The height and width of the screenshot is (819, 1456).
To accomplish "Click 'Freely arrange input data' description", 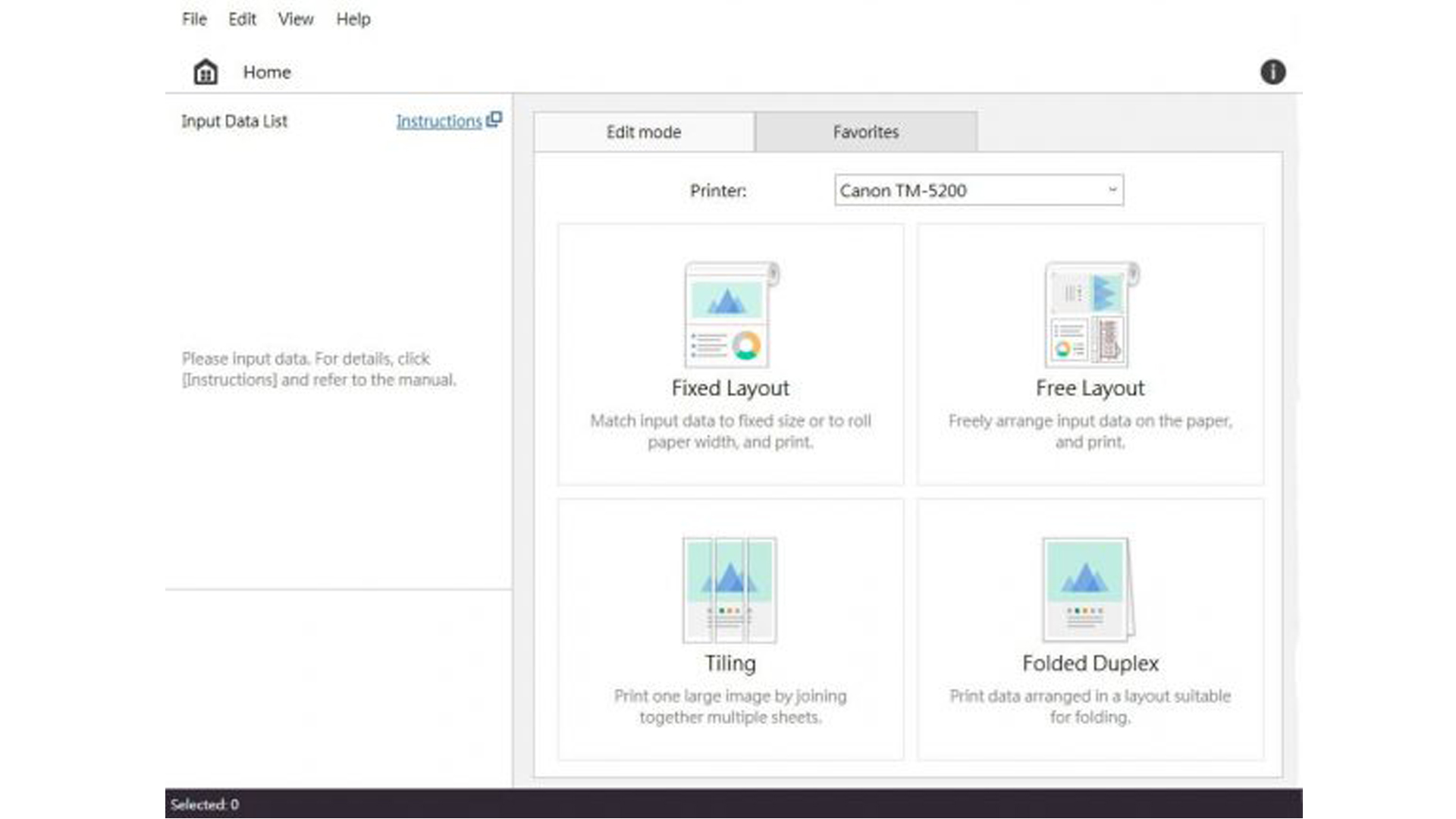I will click(1090, 431).
